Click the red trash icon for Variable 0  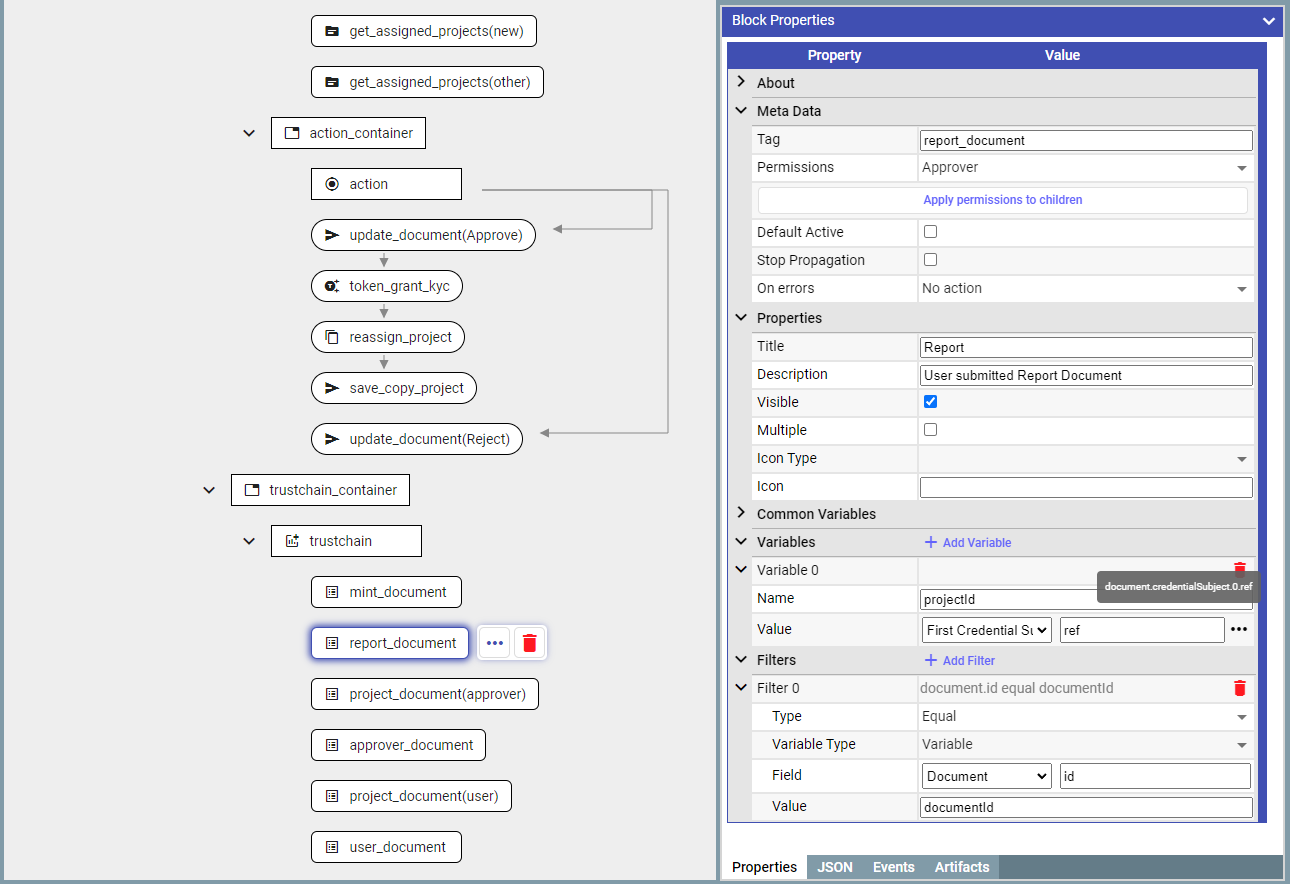1240,568
